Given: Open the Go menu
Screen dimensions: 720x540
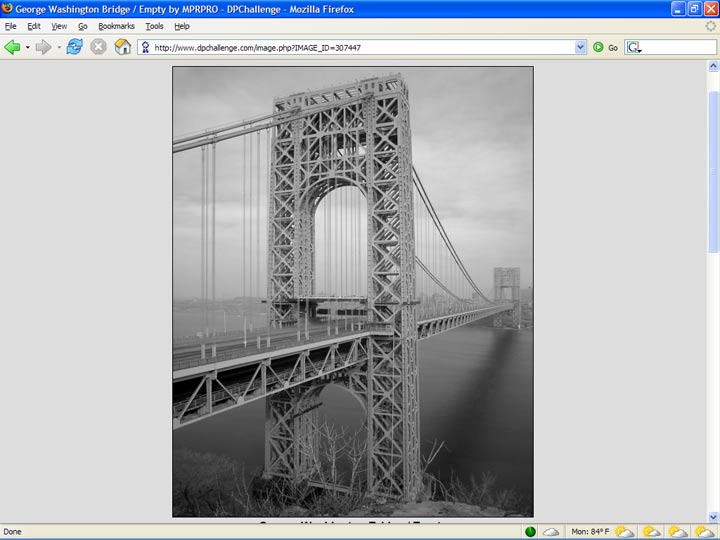Looking at the screenshot, I should [83, 26].
